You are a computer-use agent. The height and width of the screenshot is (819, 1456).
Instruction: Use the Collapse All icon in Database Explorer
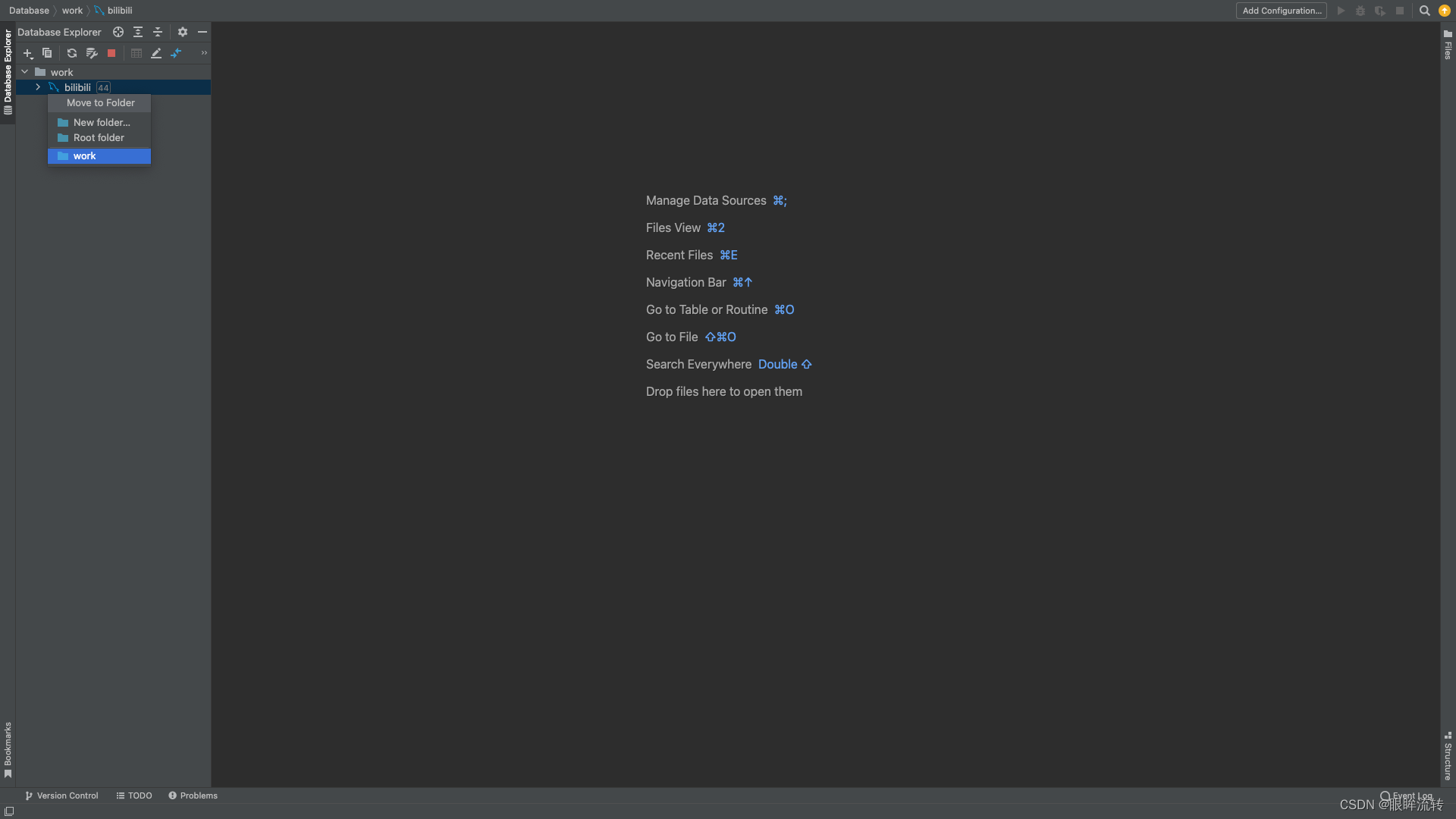point(158,32)
